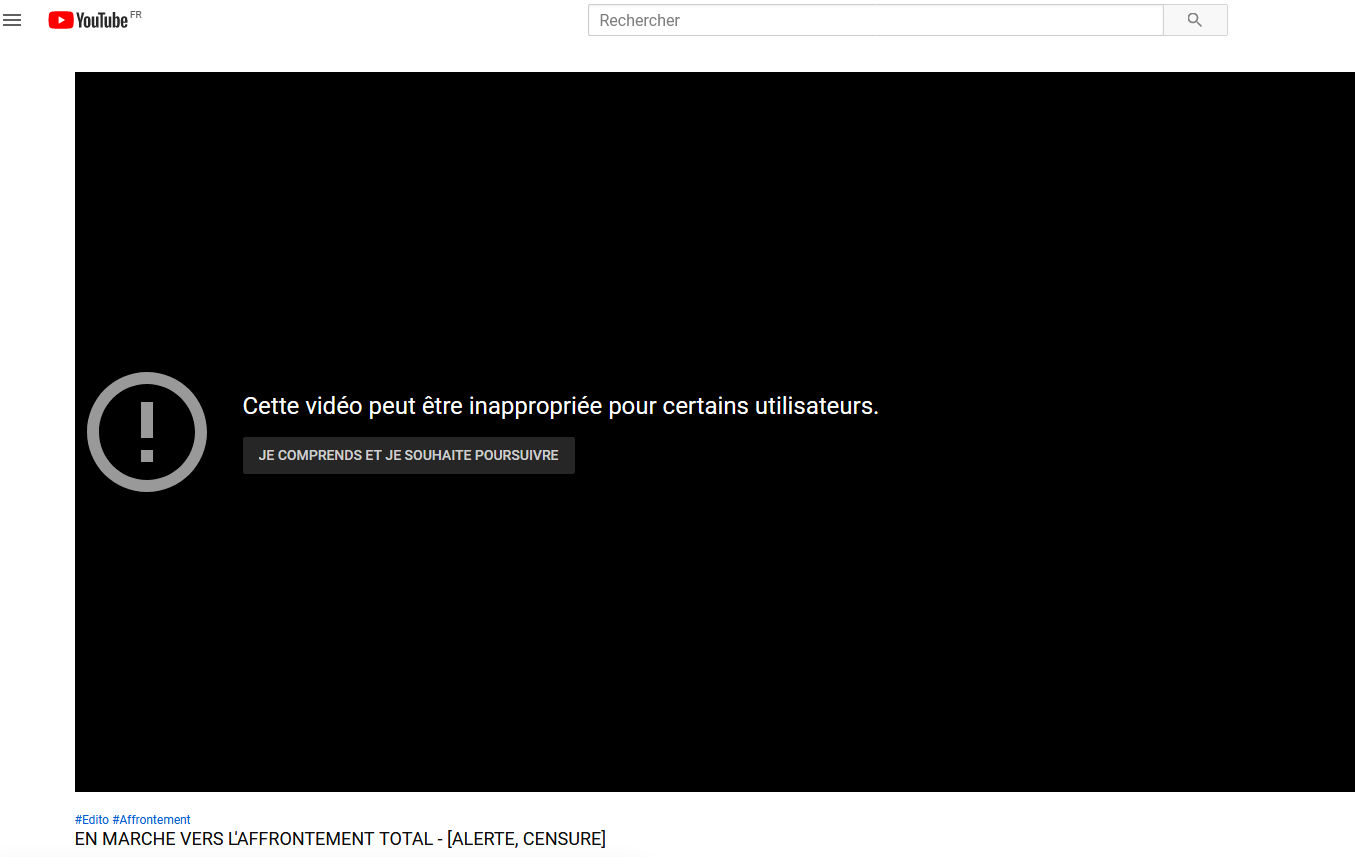Focus the Rechercher search field
Image resolution: width=1371 pixels, height=857 pixels.
click(x=875, y=20)
